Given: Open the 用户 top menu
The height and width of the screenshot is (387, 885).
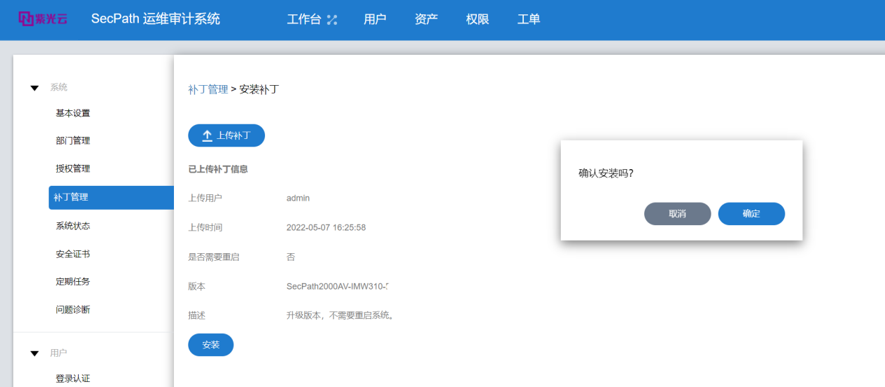Looking at the screenshot, I should point(375,19).
